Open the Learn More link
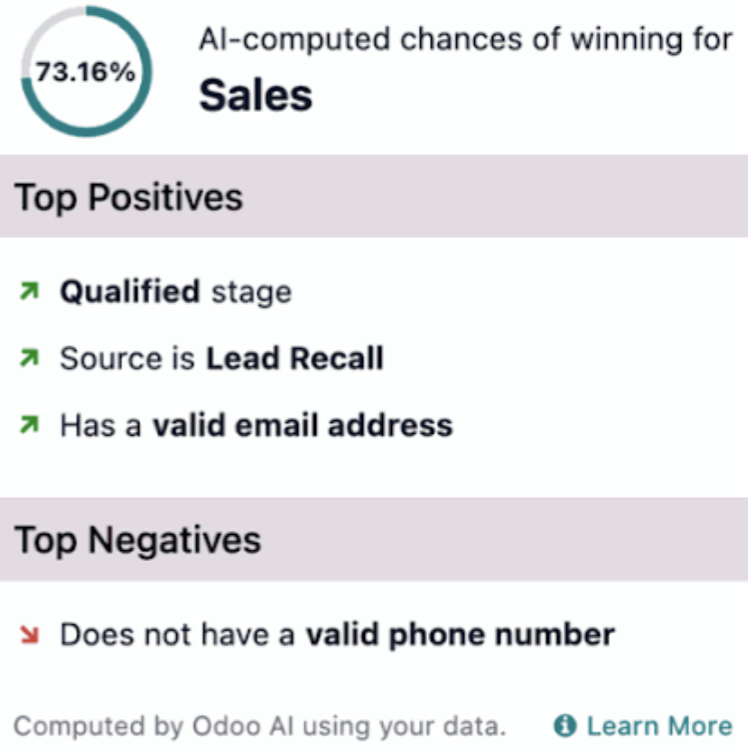This screenshot has height=754, width=748. tap(659, 725)
